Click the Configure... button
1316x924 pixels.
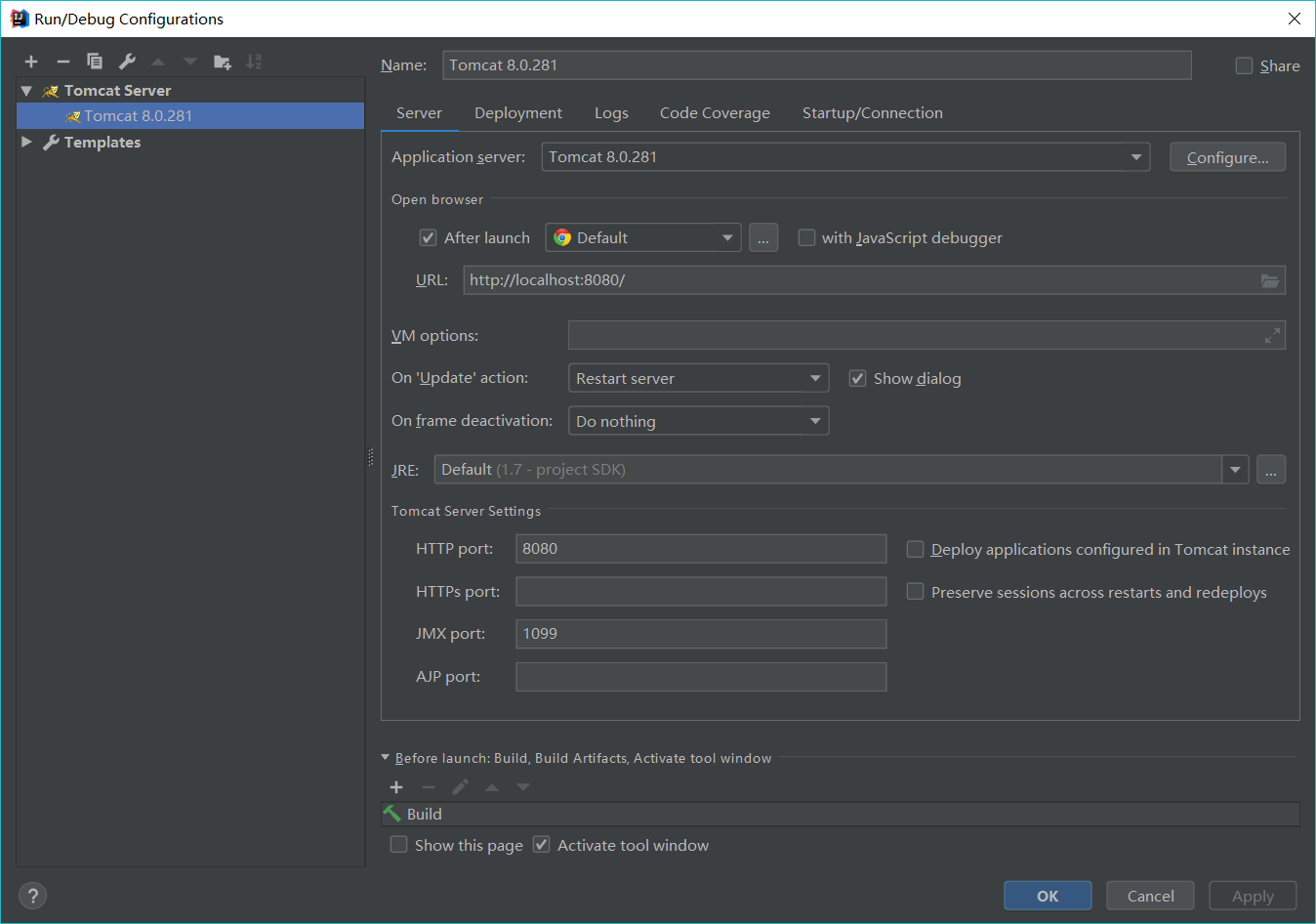[1227, 158]
